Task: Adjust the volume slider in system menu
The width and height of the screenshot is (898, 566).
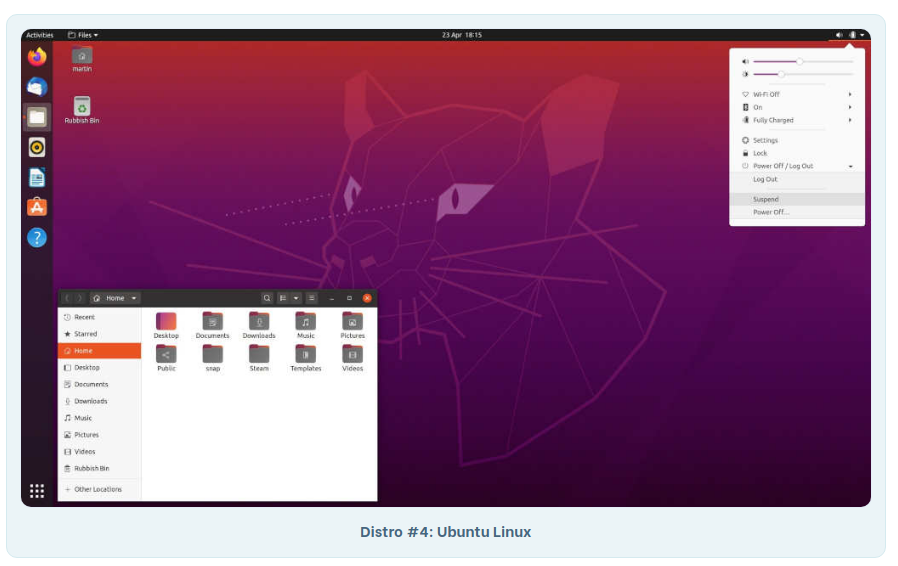Action: (x=804, y=61)
